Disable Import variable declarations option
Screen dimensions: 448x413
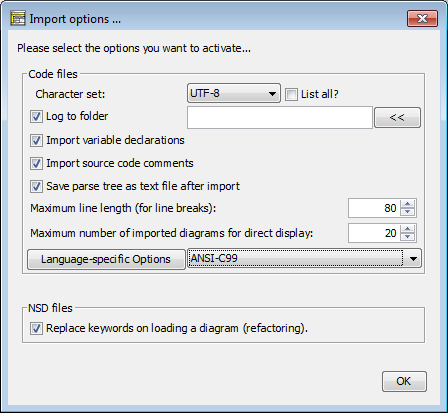[x=36, y=141]
